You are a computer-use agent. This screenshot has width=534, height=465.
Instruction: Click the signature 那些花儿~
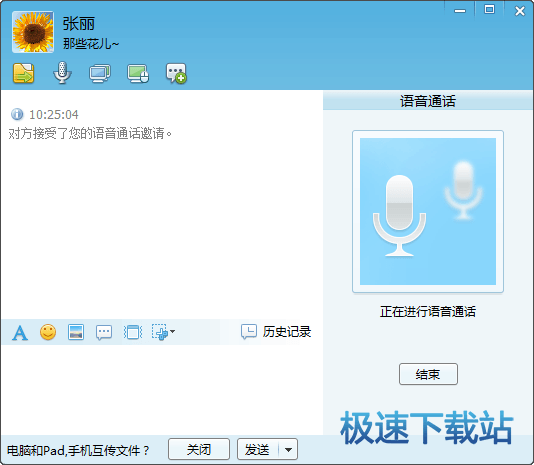click(x=91, y=44)
